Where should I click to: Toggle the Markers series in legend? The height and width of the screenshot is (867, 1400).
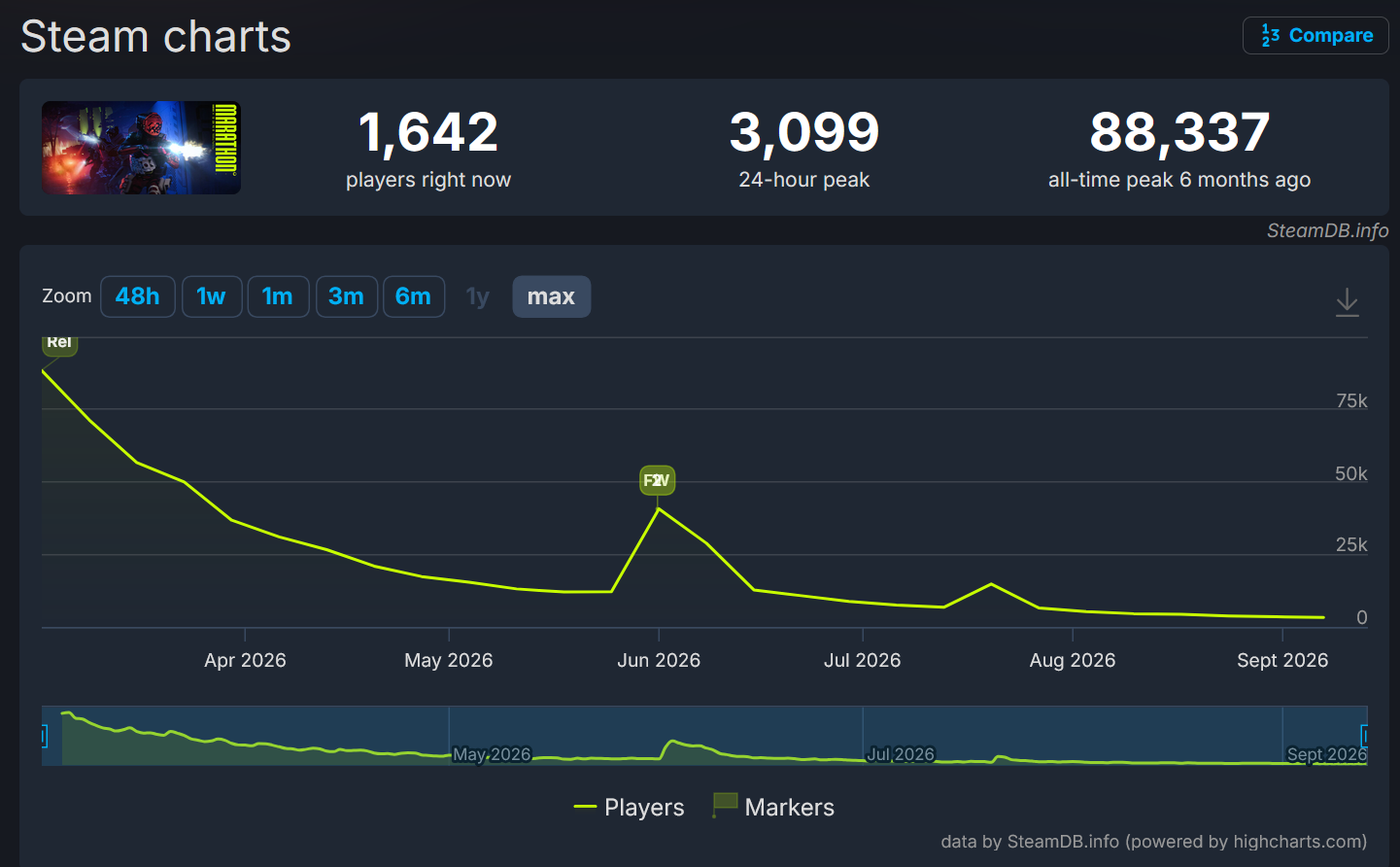(x=773, y=807)
